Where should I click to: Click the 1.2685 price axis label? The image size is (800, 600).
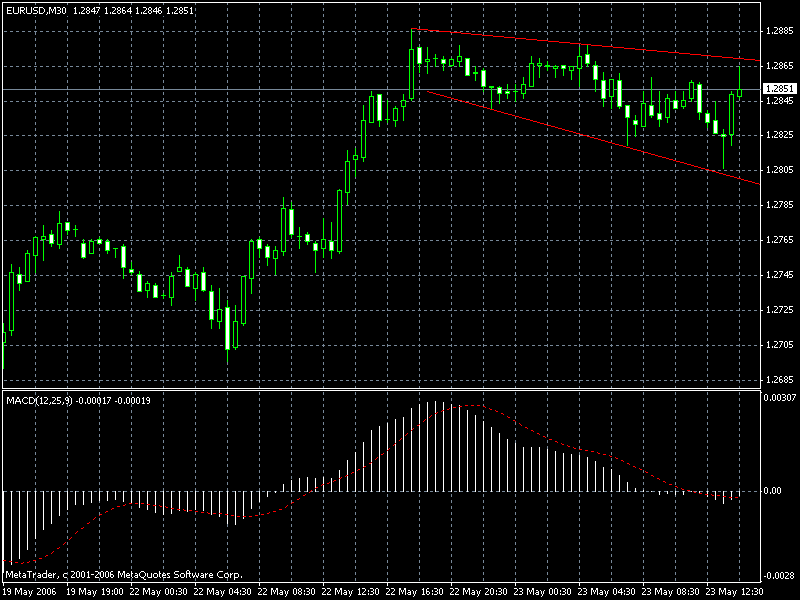[x=780, y=380]
